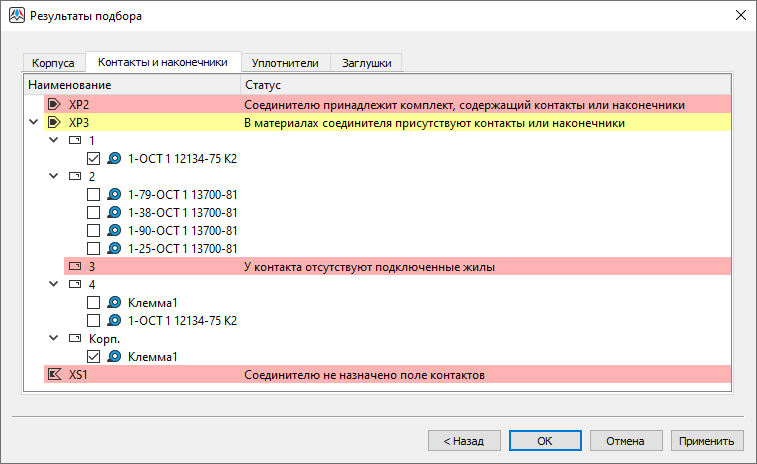Go back with the < Назад button

463,440
